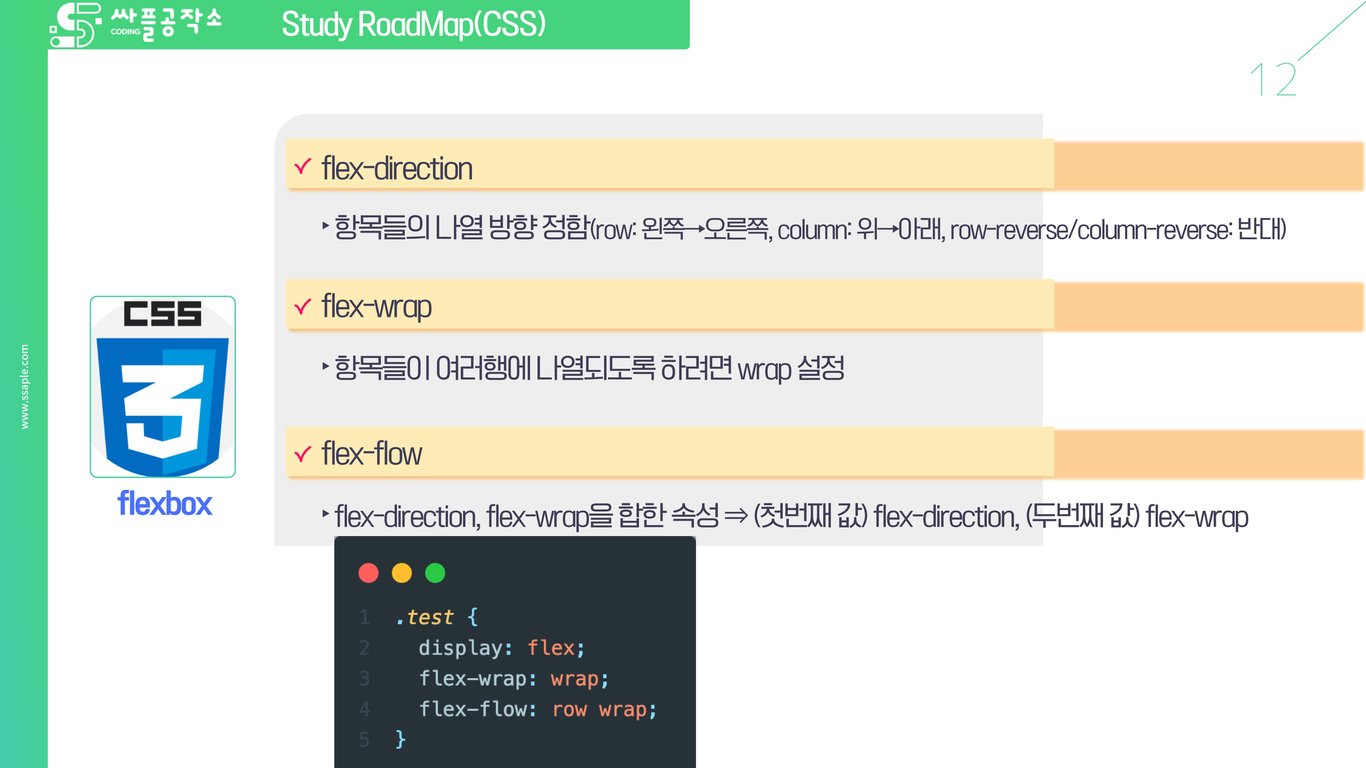Screen dimensions: 1366x768
Task: Click the yellow traffic-light dot on code window
Action: pyautogui.click(x=401, y=572)
